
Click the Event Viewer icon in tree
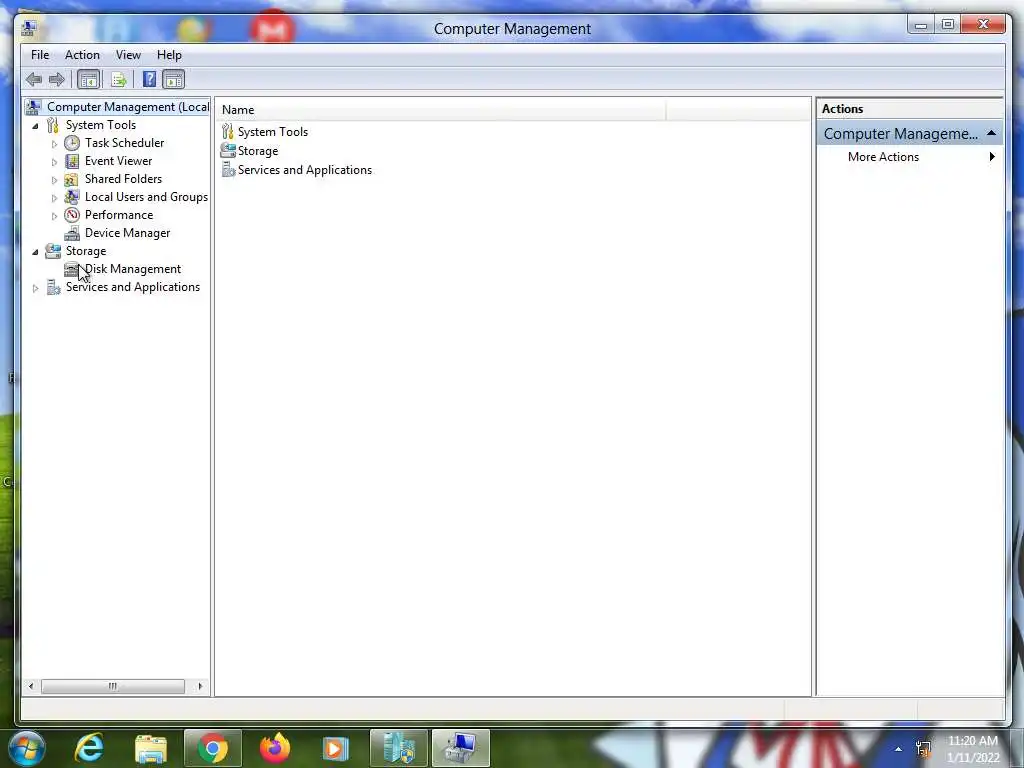point(72,161)
